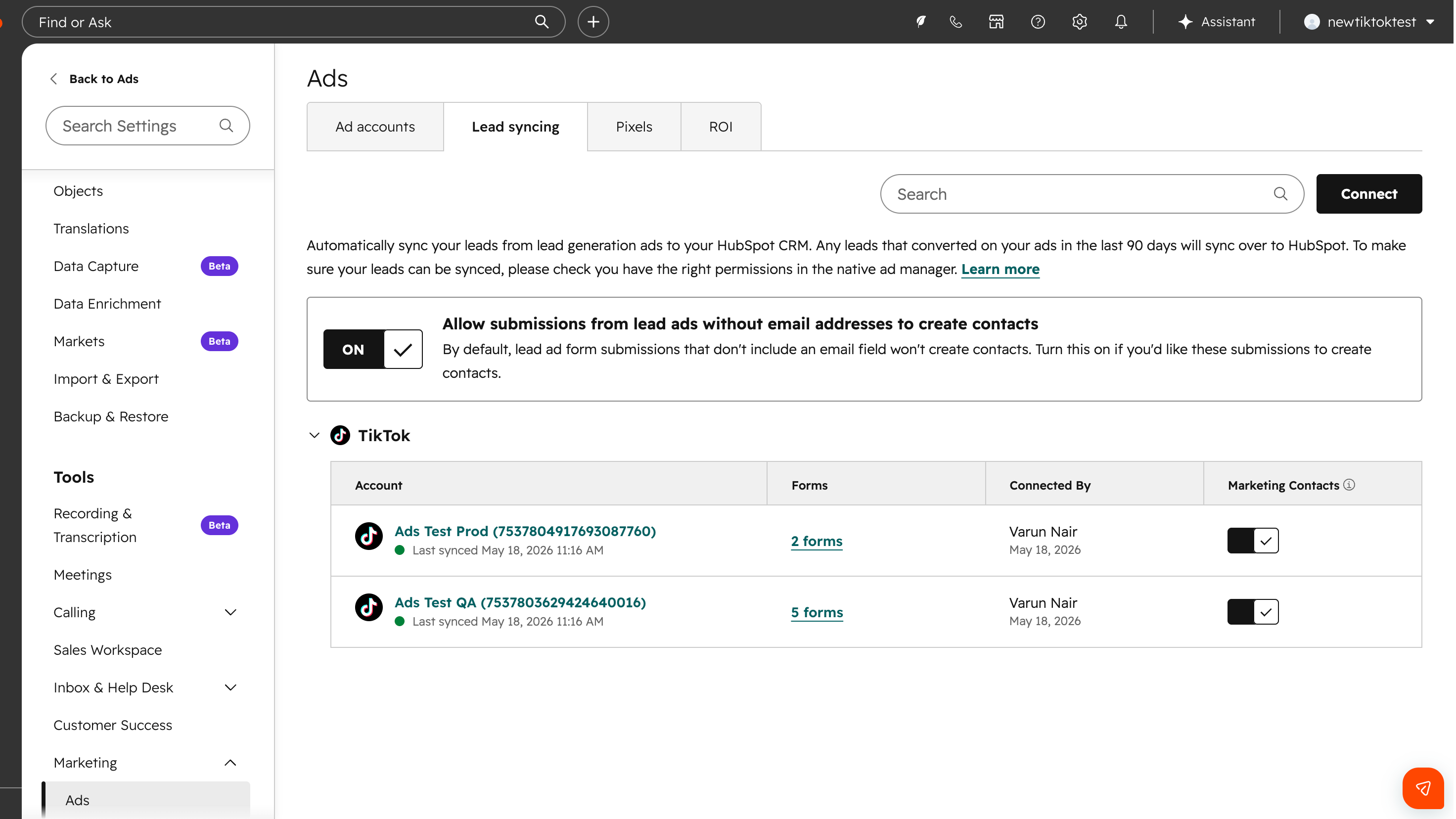Open the Assistant sparkle button
Image resolution: width=1456 pixels, height=819 pixels.
[x=1216, y=22]
